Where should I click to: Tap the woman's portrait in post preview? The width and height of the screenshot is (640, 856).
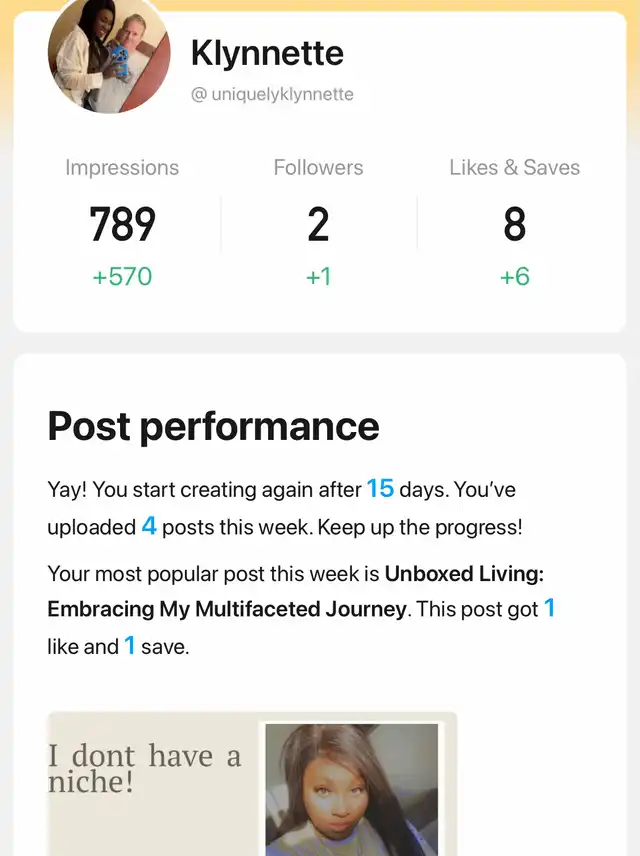point(352,789)
